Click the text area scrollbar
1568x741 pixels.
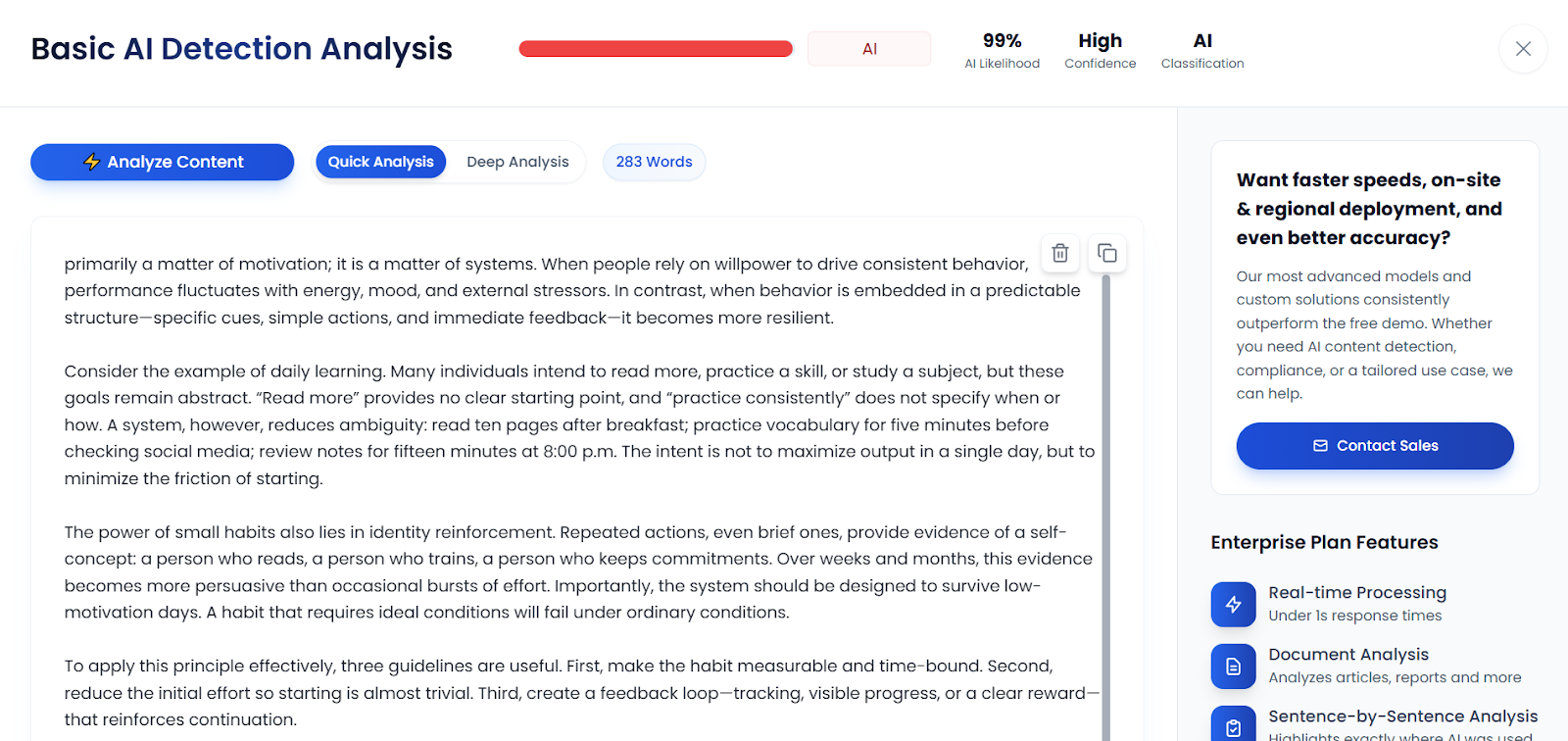click(1105, 490)
